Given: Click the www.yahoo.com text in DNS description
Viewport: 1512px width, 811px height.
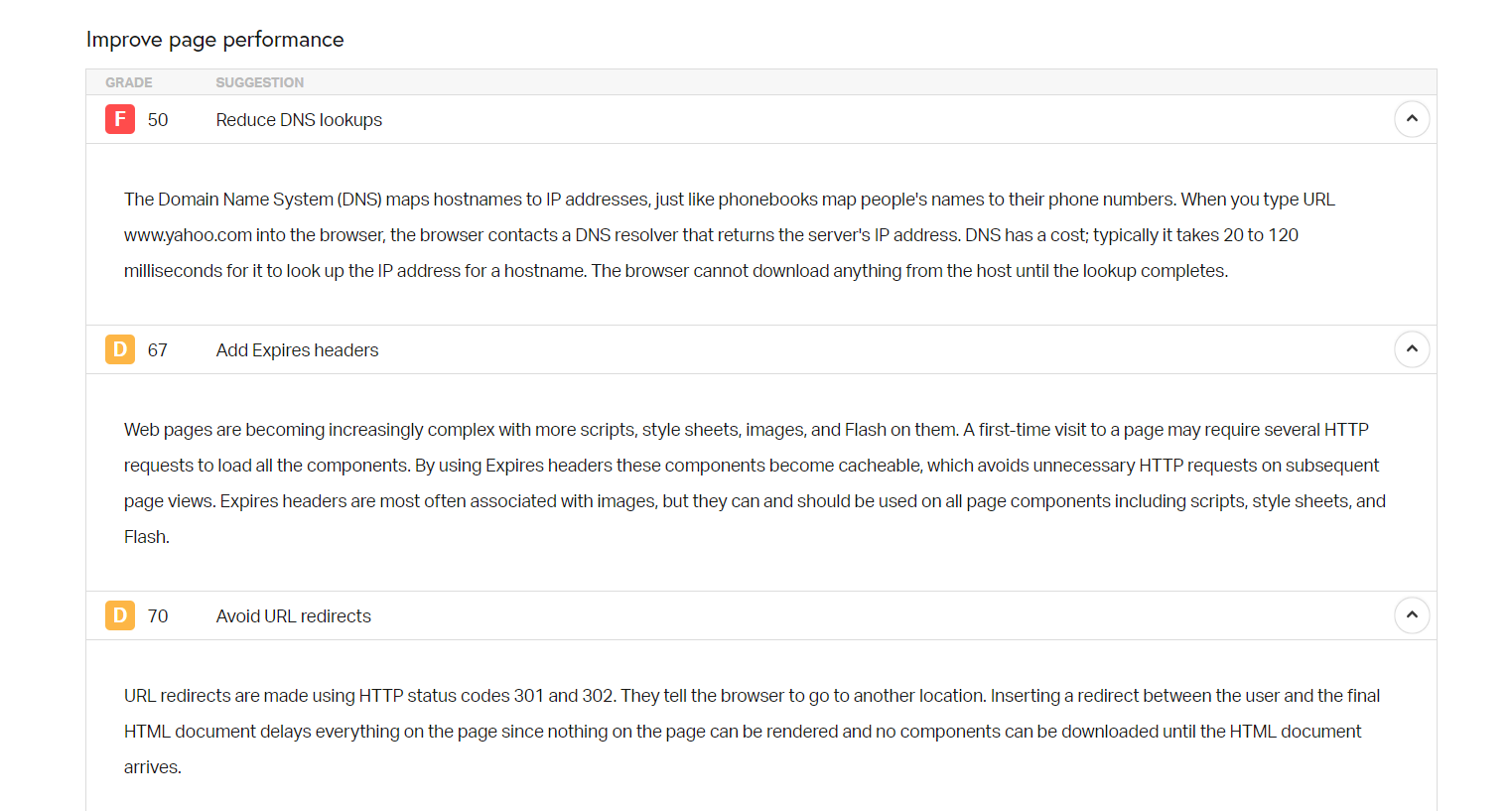Looking at the screenshot, I should (188, 235).
